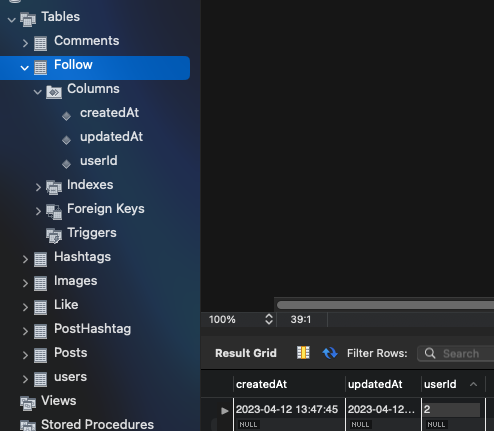494x431 pixels.
Task: Click the horizontal scrollbar in the editor
Action: (x=385, y=305)
